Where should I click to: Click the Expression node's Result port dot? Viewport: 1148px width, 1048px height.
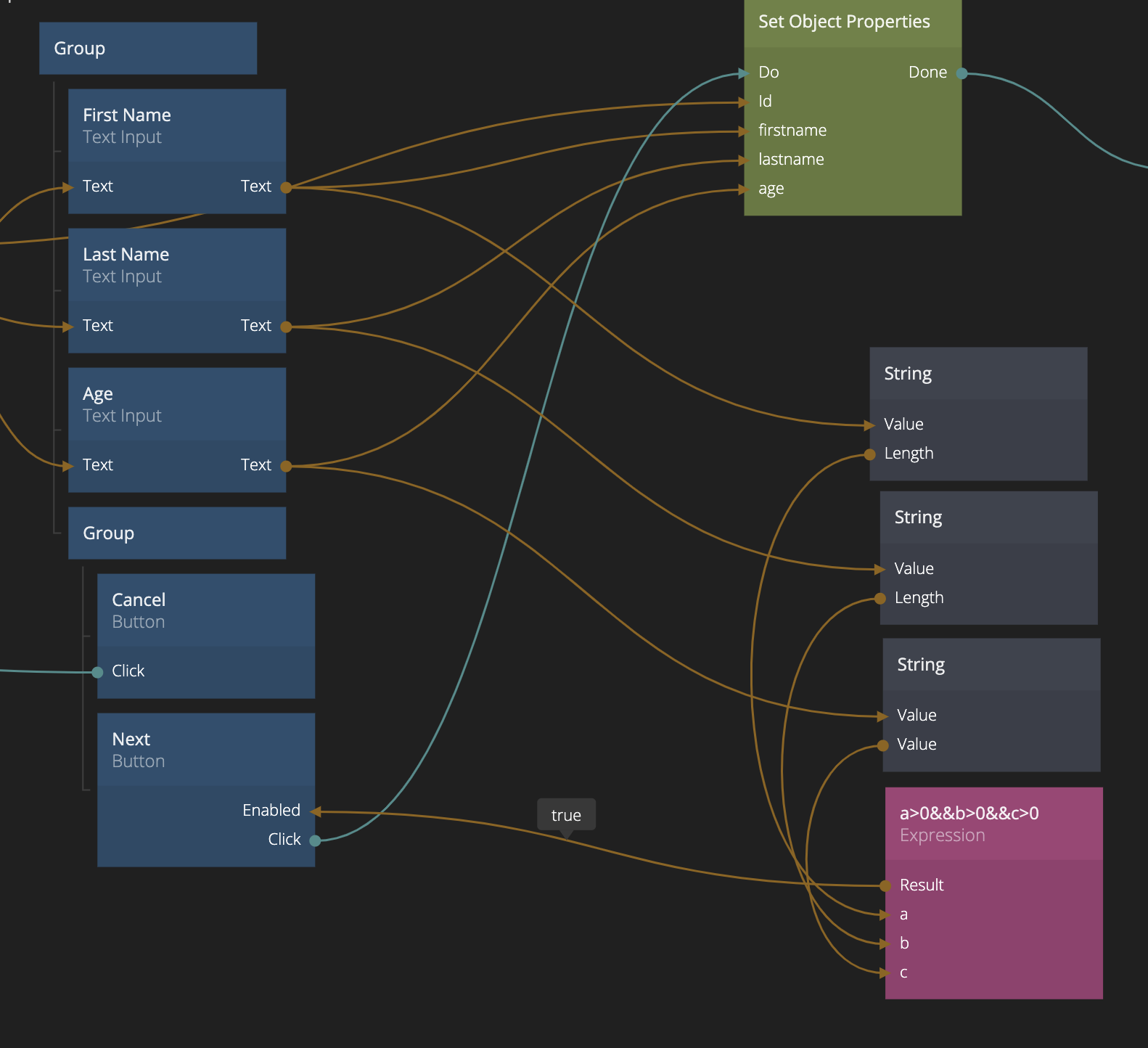click(885, 885)
